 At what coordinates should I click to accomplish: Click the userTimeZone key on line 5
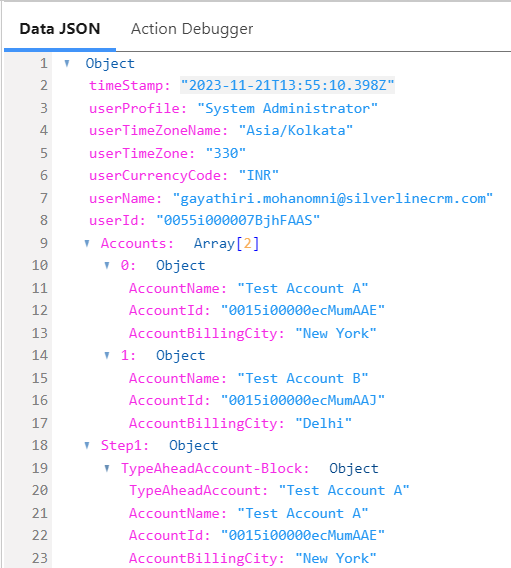[142, 153]
